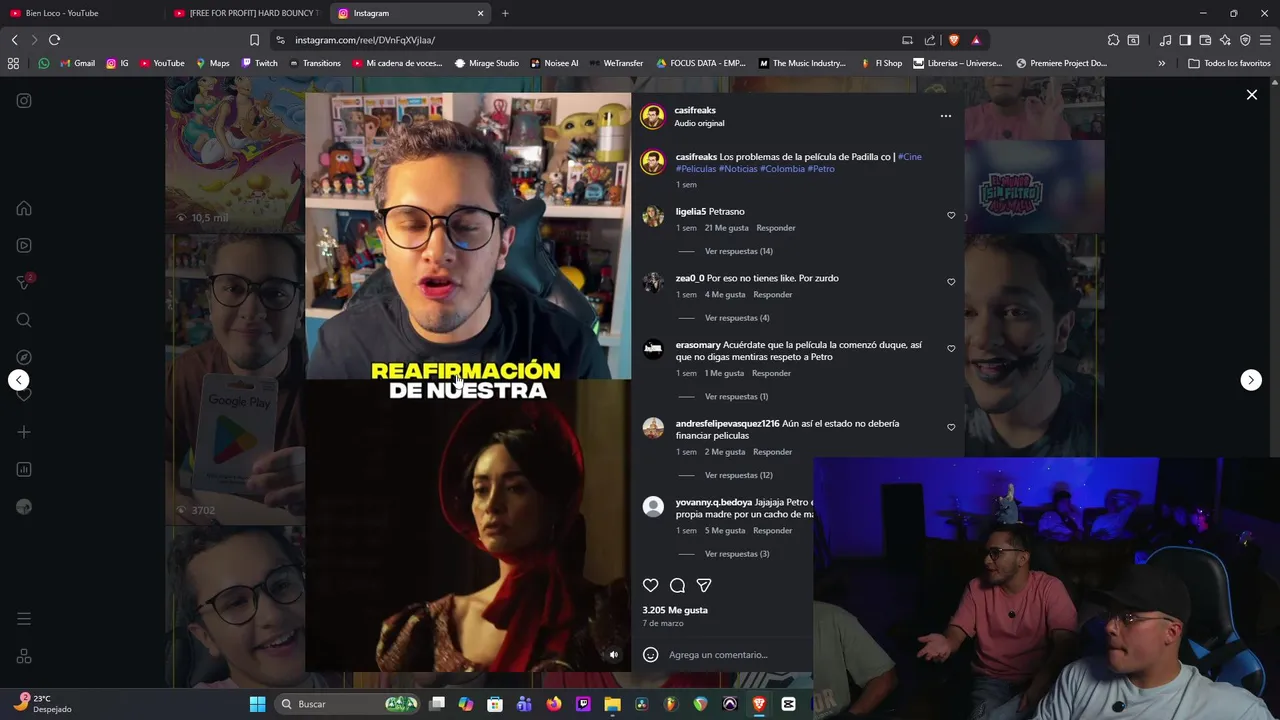Click the taskbar Buscar search box

[x=345, y=704]
